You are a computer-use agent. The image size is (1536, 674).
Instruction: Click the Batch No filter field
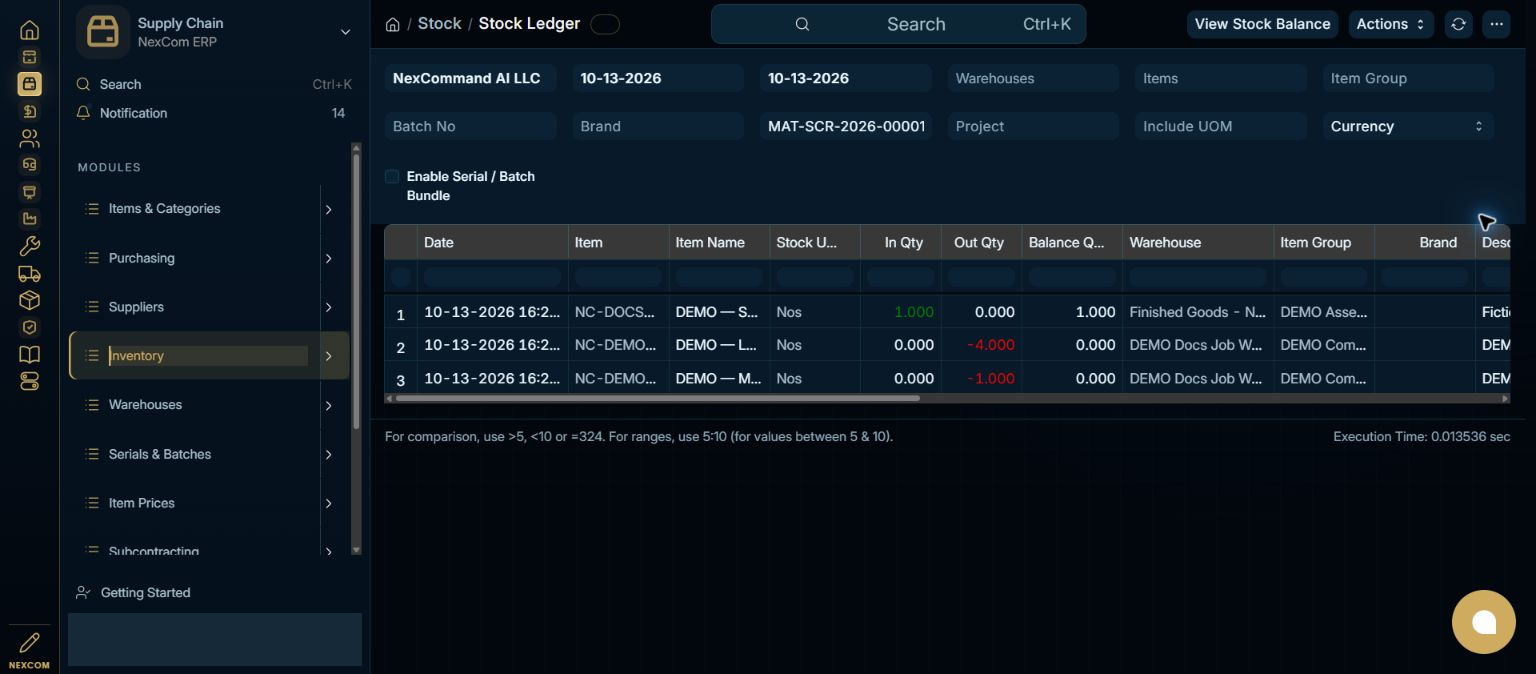click(470, 126)
